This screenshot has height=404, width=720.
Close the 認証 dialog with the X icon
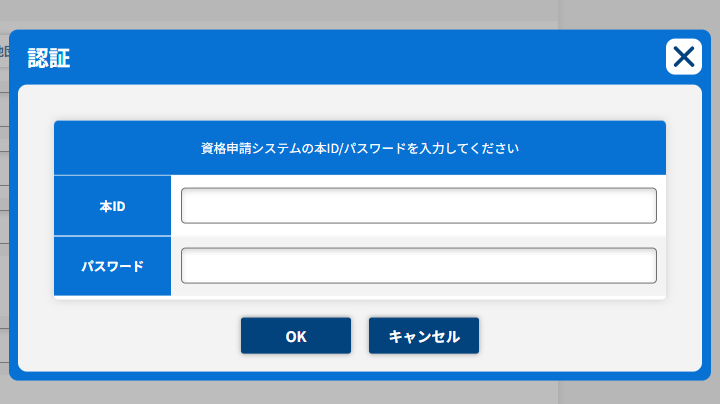[x=683, y=57]
